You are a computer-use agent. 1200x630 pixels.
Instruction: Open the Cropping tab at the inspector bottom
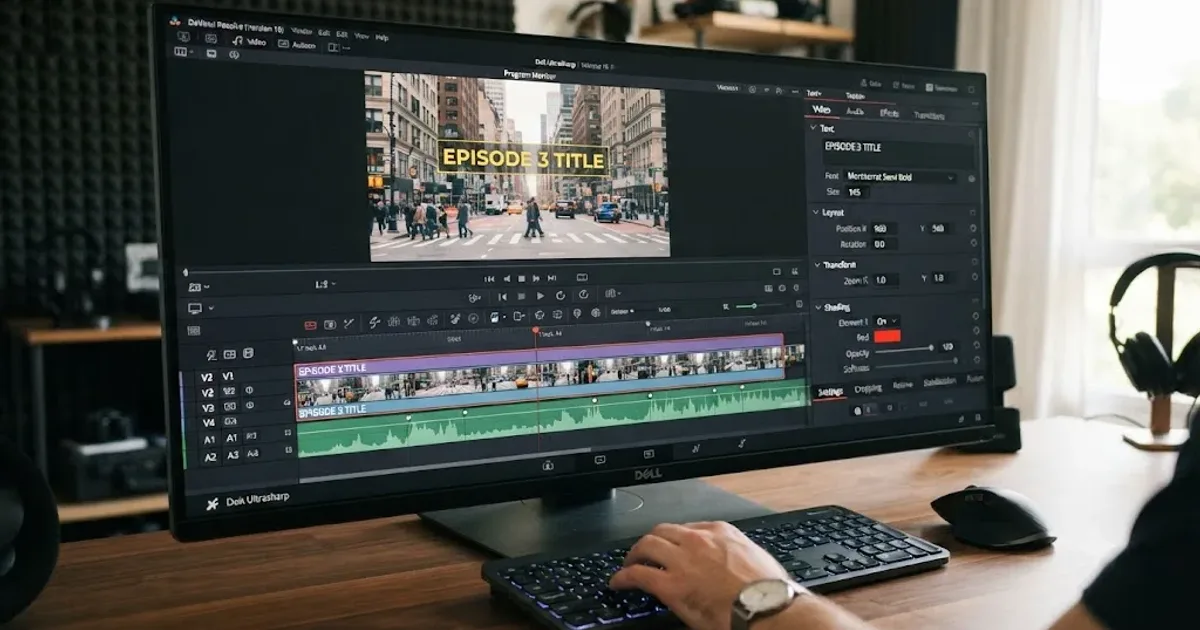pyautogui.click(x=867, y=388)
